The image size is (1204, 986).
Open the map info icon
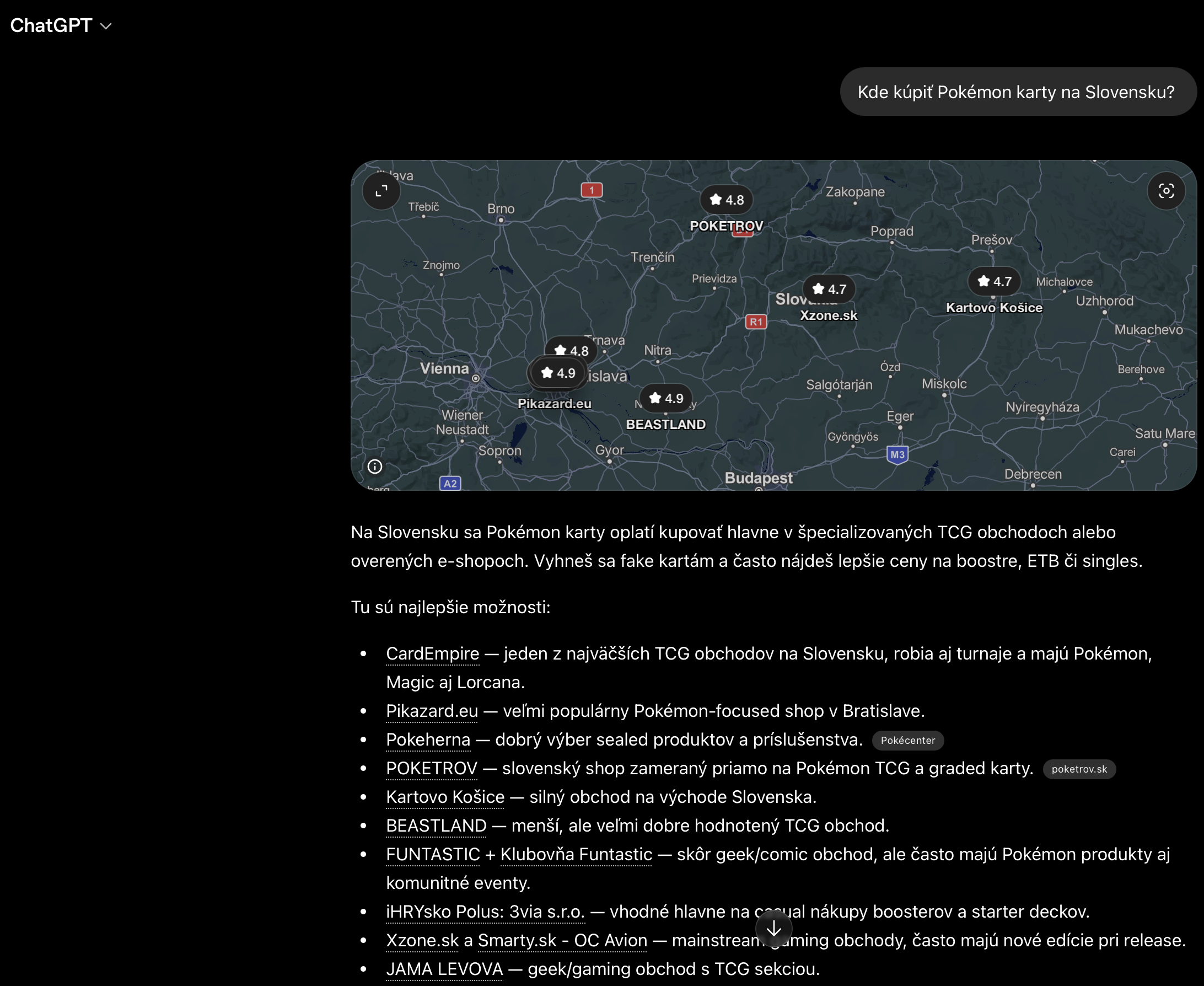375,467
